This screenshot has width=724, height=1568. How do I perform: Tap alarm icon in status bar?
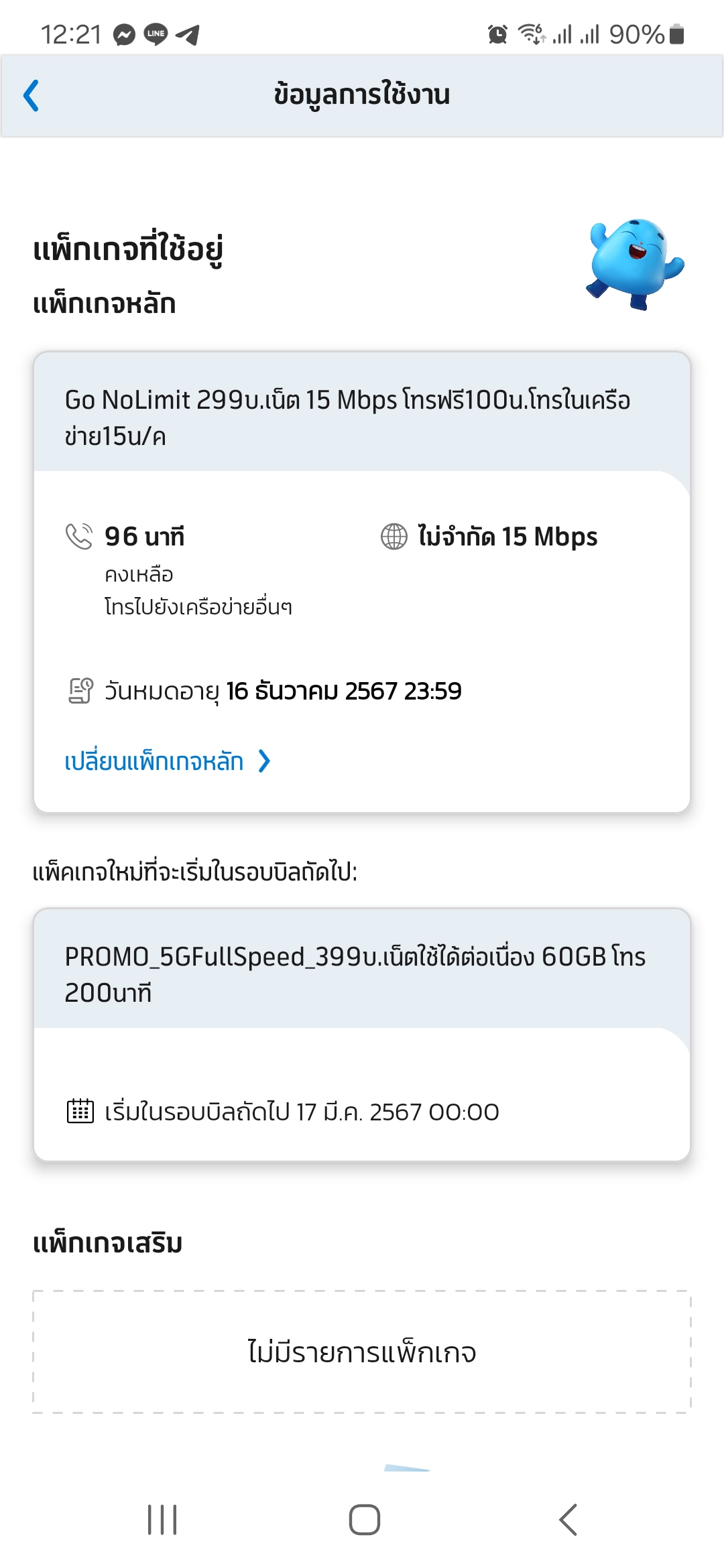tap(497, 34)
